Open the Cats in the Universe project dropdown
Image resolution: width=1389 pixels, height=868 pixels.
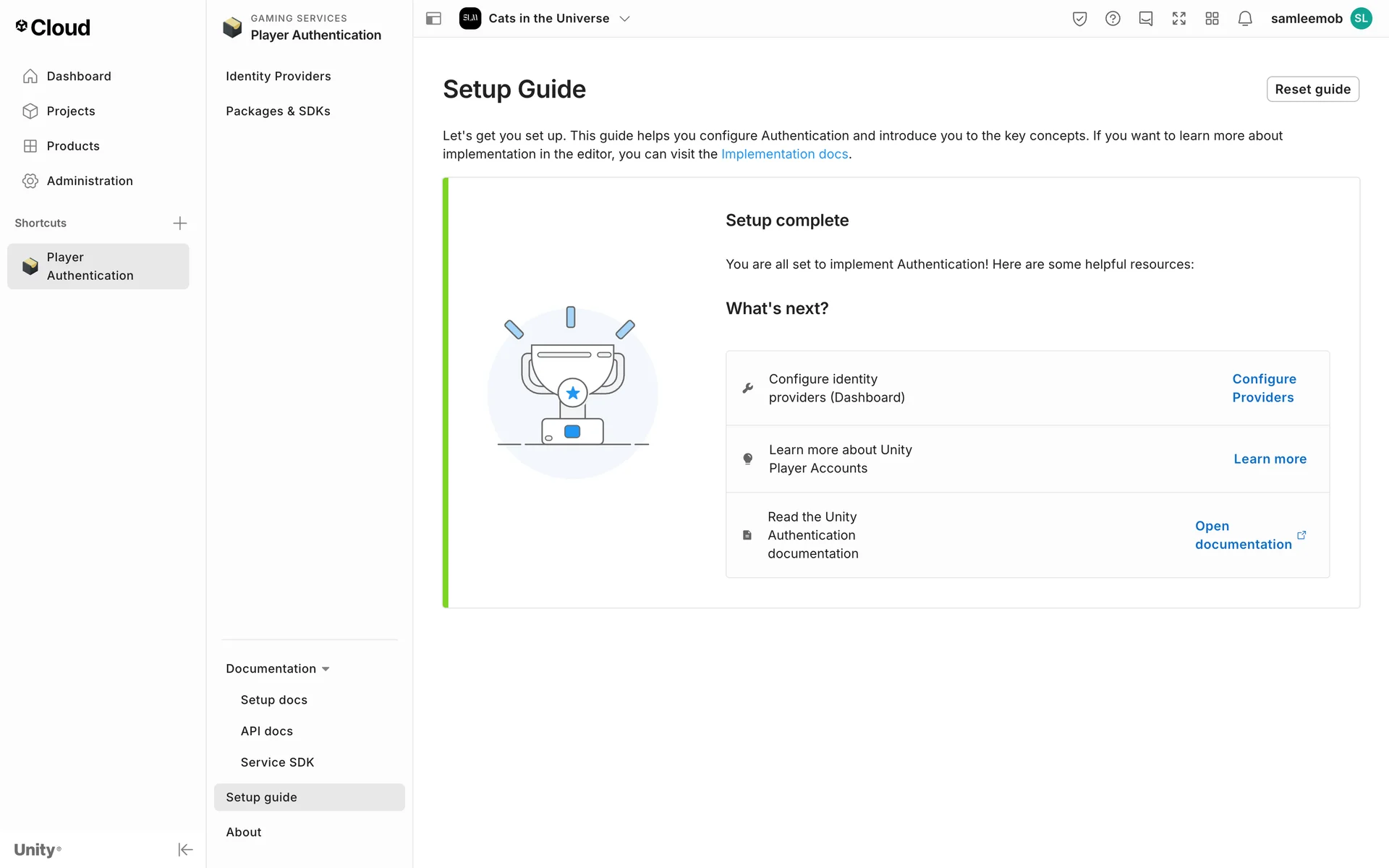pyautogui.click(x=545, y=19)
